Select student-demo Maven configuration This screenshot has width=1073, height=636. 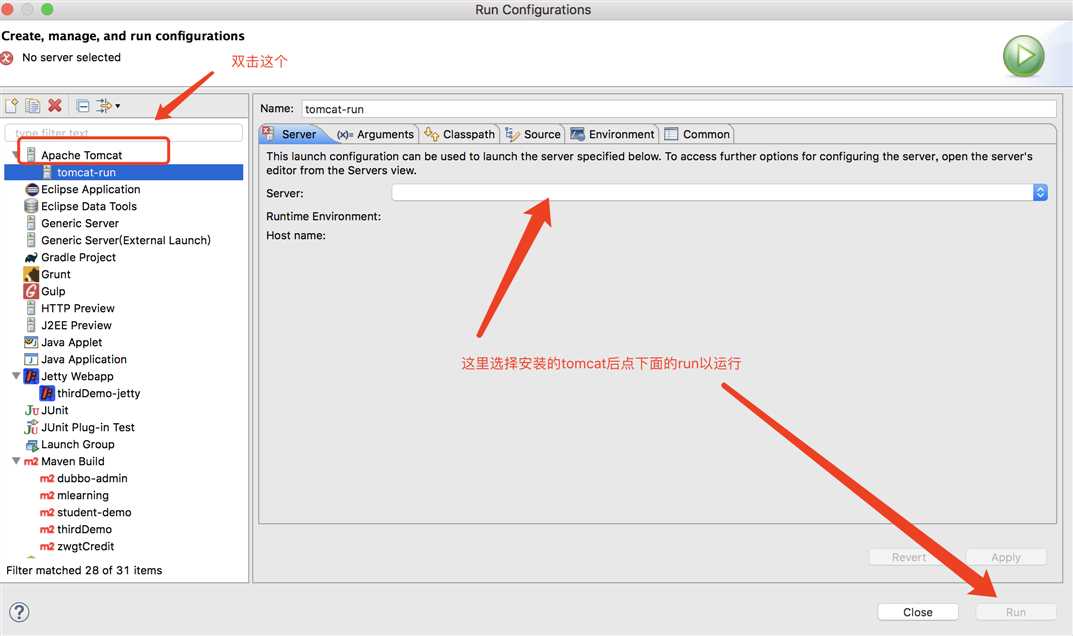click(x=94, y=513)
